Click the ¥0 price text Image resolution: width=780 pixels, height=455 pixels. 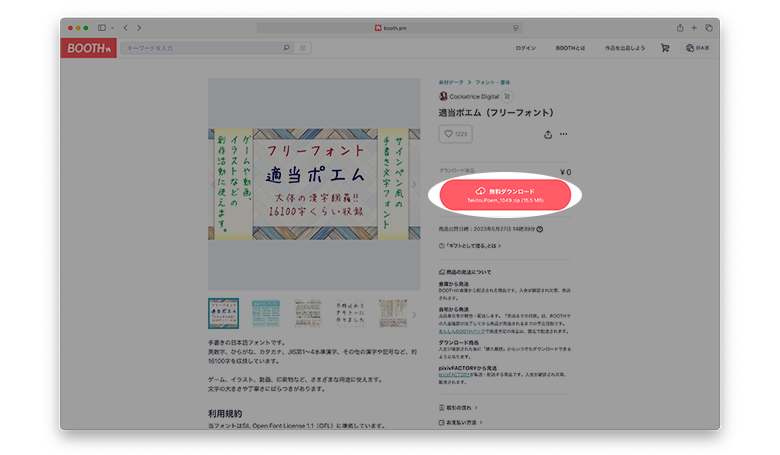tap(566, 172)
